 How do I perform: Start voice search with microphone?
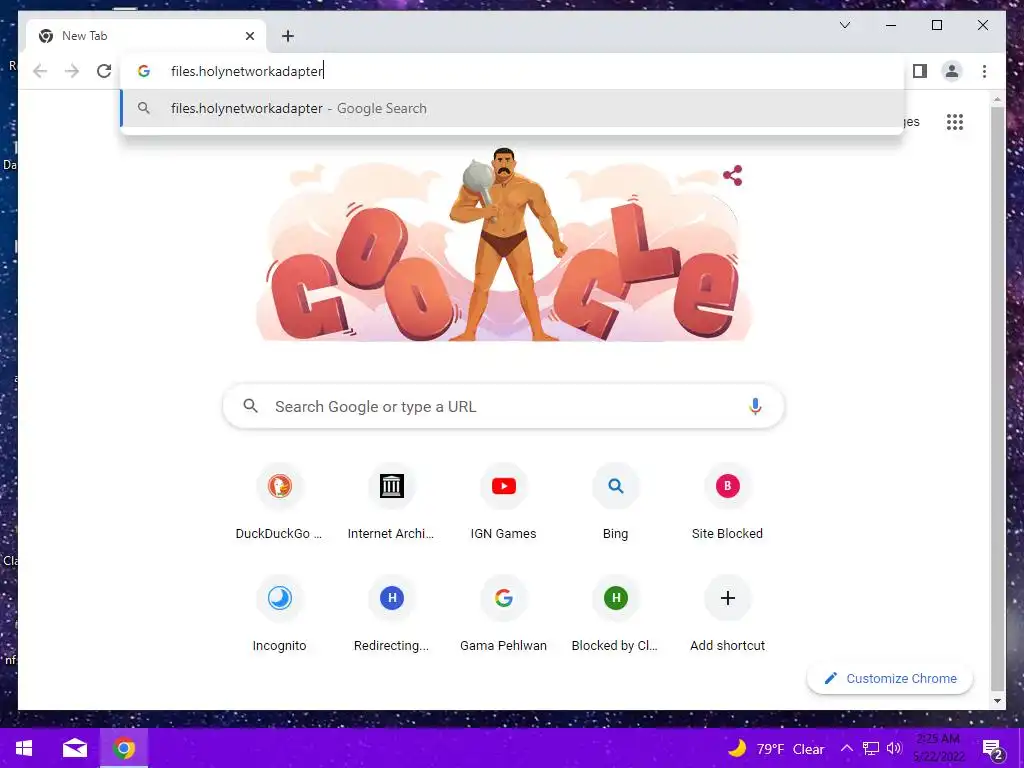[755, 406]
